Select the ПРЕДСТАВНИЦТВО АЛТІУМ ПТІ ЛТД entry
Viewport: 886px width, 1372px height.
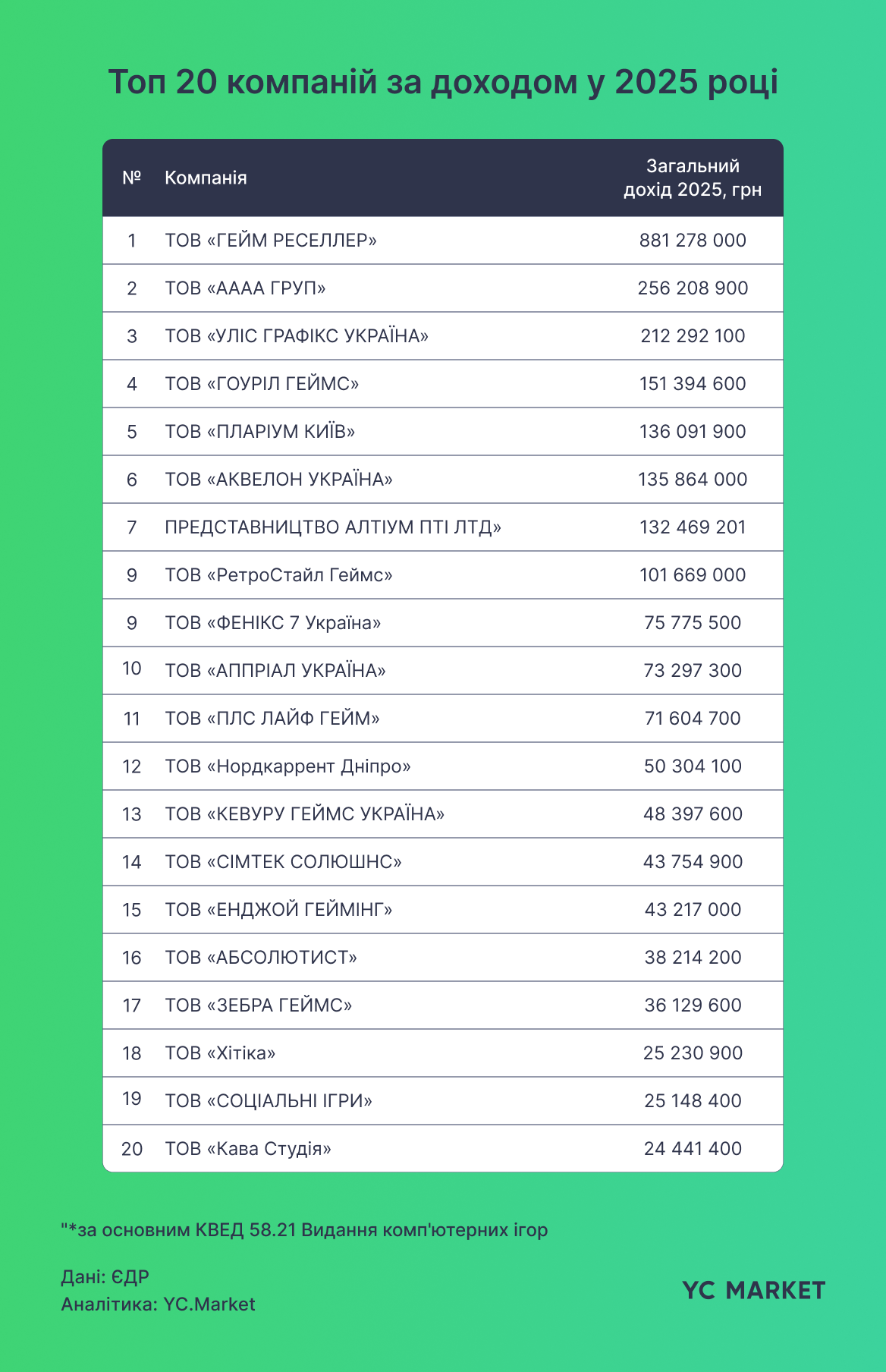click(x=333, y=527)
